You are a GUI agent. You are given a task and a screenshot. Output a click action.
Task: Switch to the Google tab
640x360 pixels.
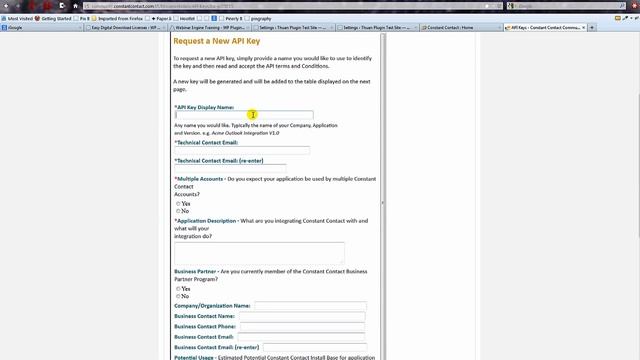click(x=41, y=27)
